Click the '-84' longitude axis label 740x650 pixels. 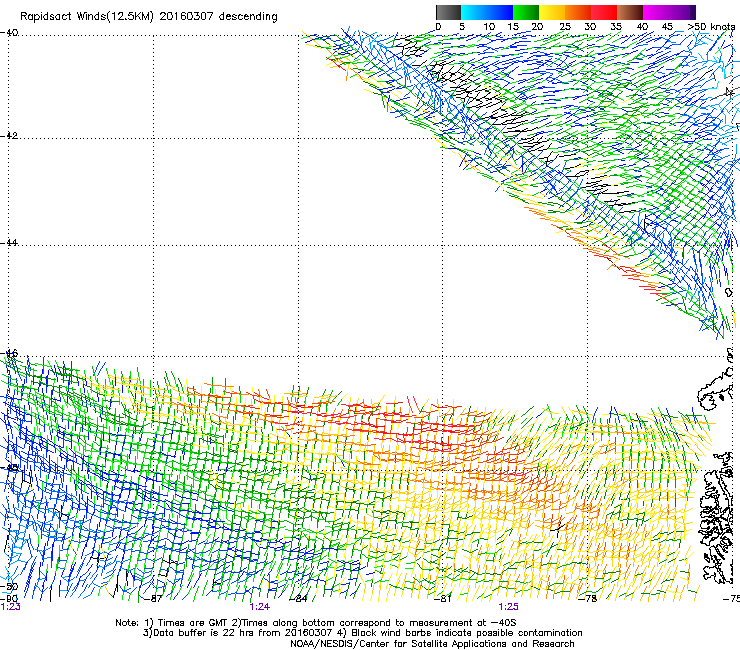[298, 599]
